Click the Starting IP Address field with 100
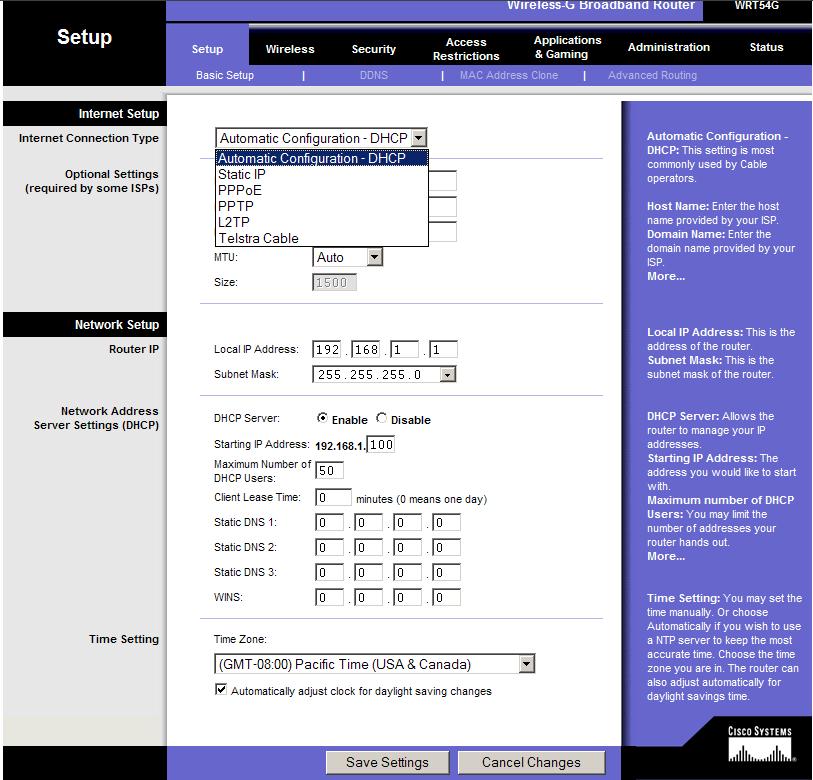This screenshot has height=780, width=813. coord(381,444)
